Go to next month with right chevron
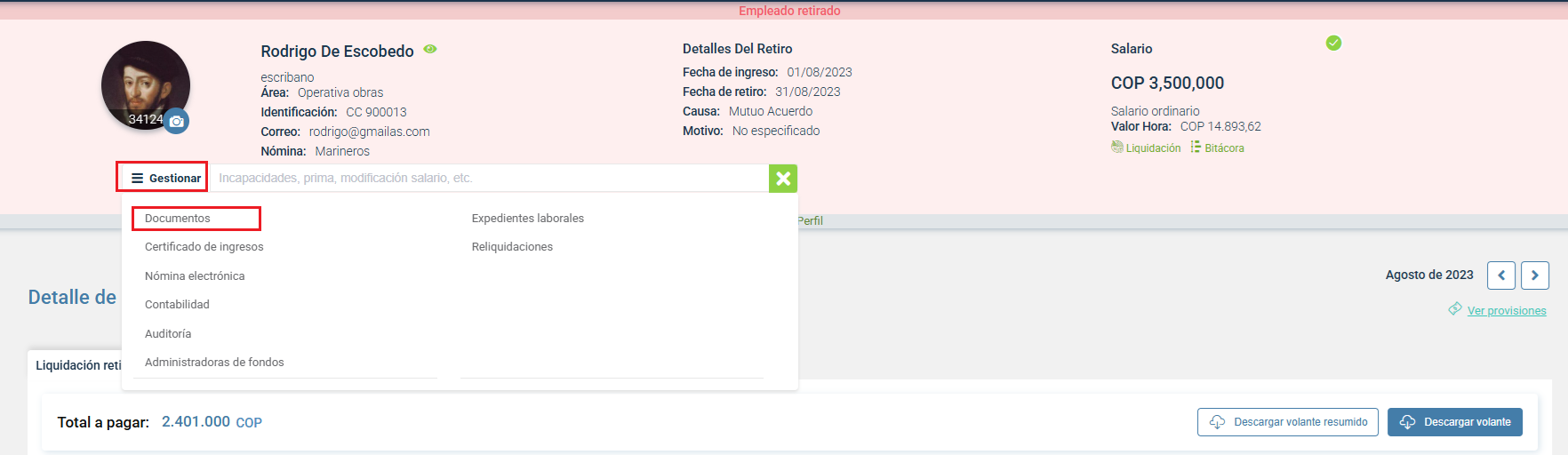This screenshot has height=455, width=1568. [x=1535, y=275]
